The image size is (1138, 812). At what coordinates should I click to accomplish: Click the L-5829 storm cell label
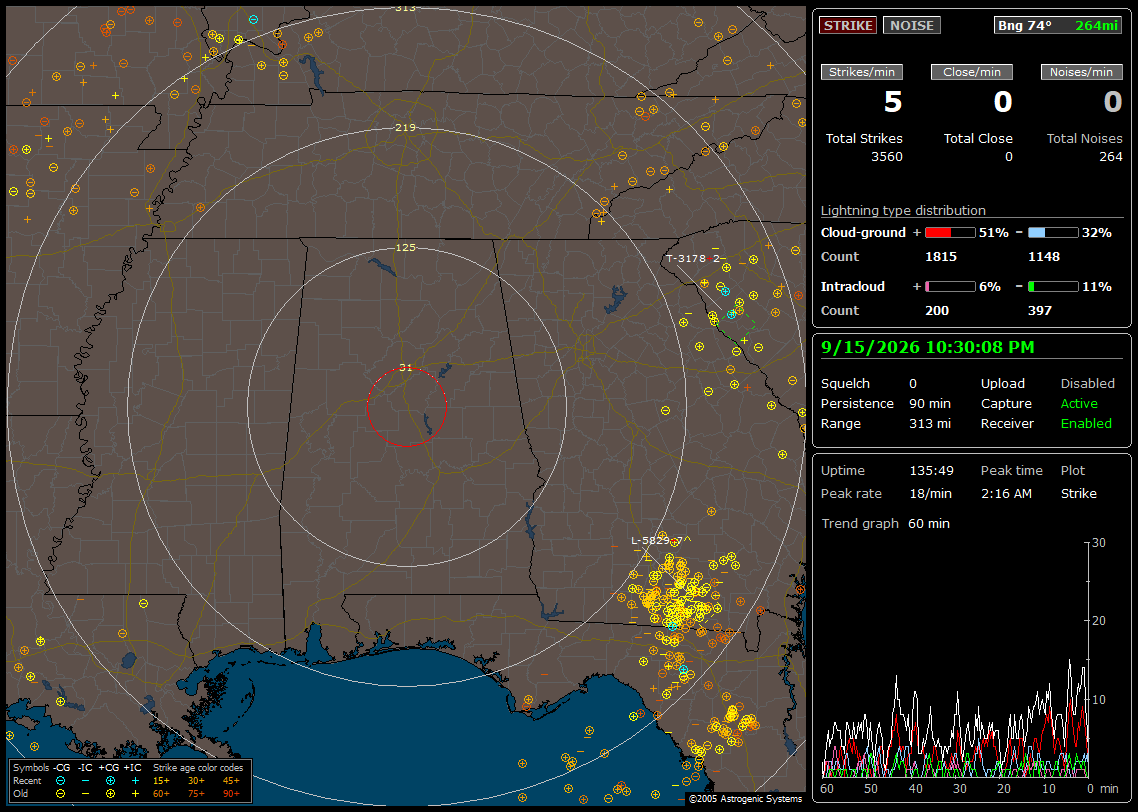click(660, 540)
